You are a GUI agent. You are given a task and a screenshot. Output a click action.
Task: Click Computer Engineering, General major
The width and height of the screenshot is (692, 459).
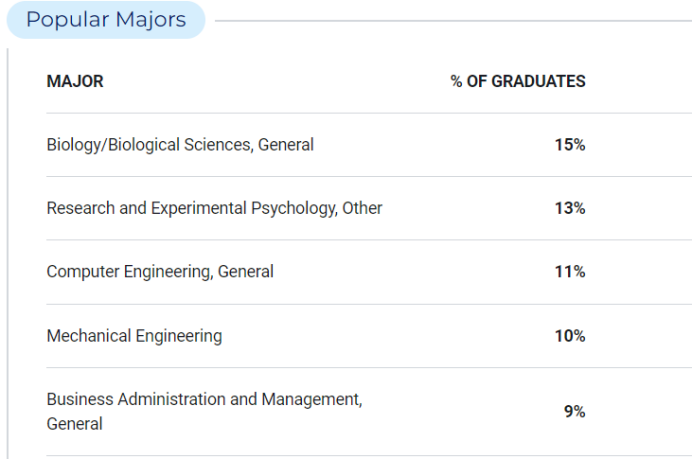[x=160, y=271]
